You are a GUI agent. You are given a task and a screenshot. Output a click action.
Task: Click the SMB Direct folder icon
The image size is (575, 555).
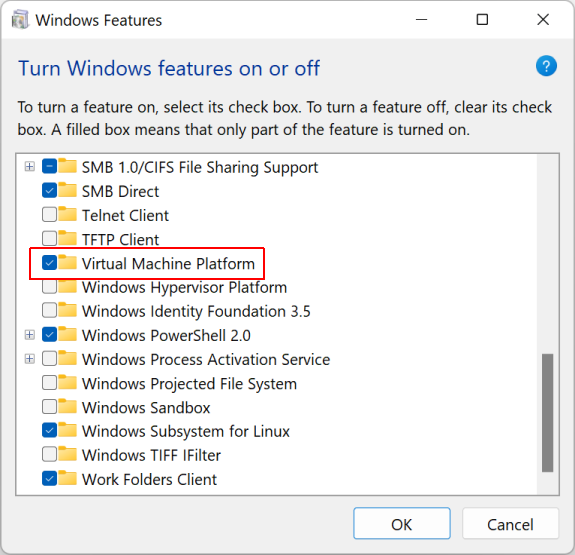(67, 190)
